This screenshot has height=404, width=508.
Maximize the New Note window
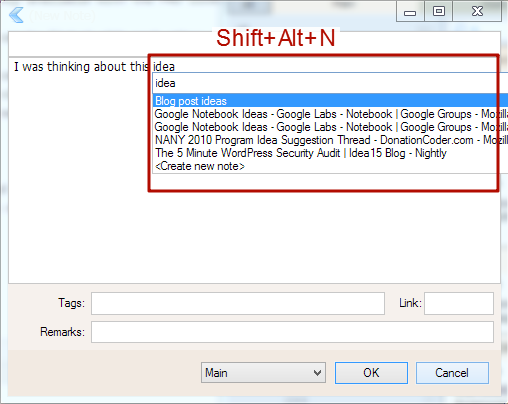(439, 12)
